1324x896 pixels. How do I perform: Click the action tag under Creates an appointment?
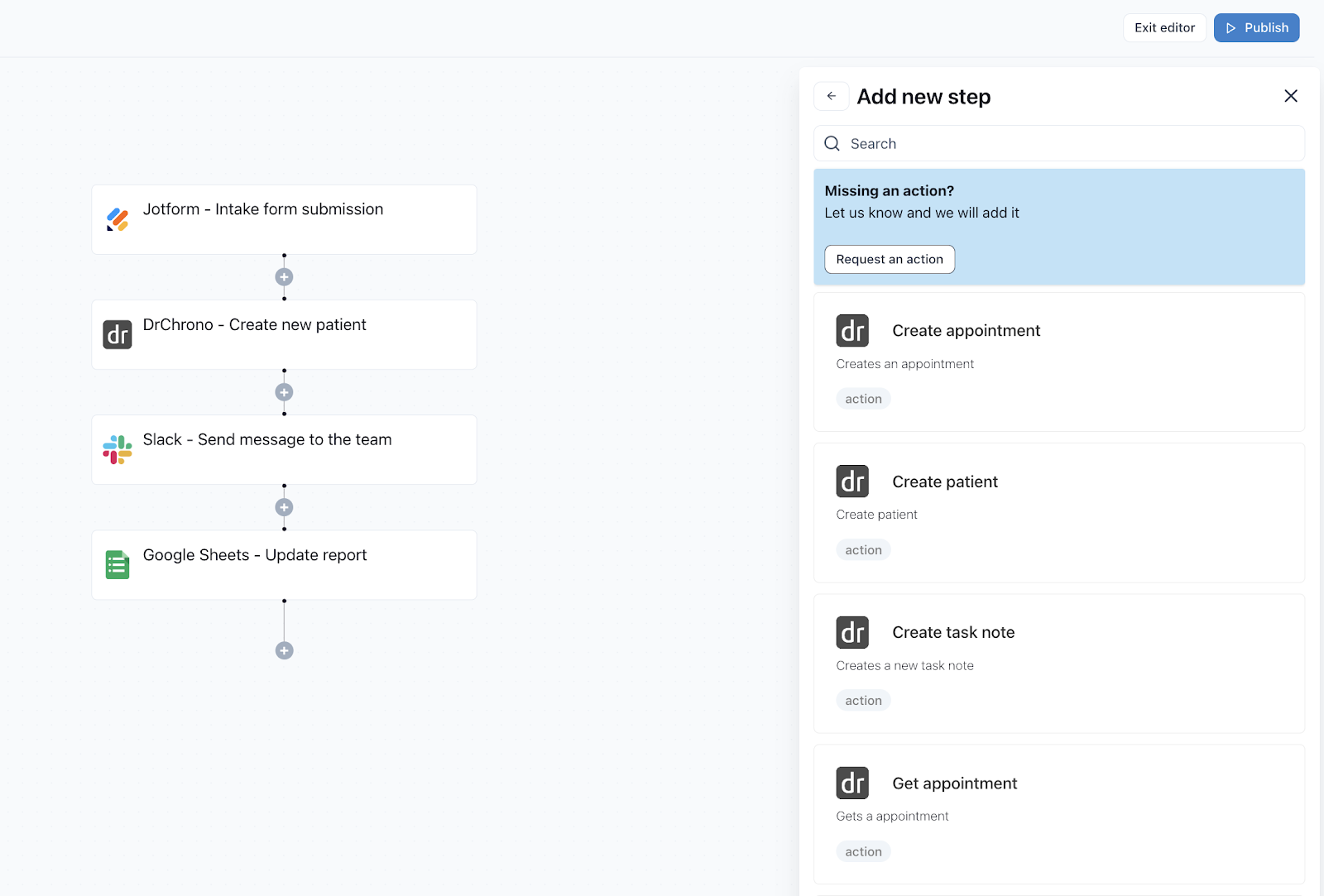pyautogui.click(x=863, y=399)
